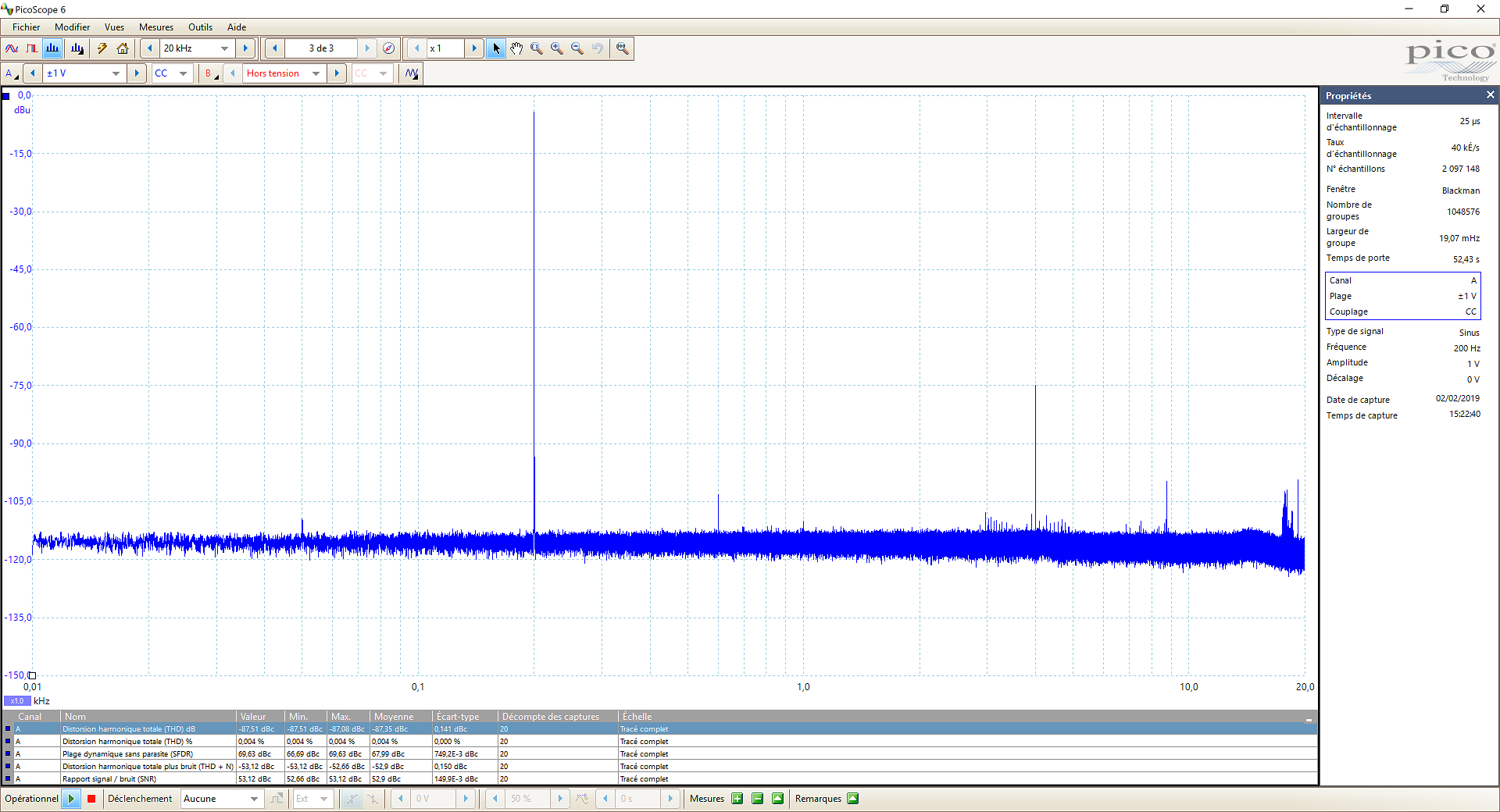Open math channels waveform icon
The width and height of the screenshot is (1500, 812).
(x=412, y=73)
